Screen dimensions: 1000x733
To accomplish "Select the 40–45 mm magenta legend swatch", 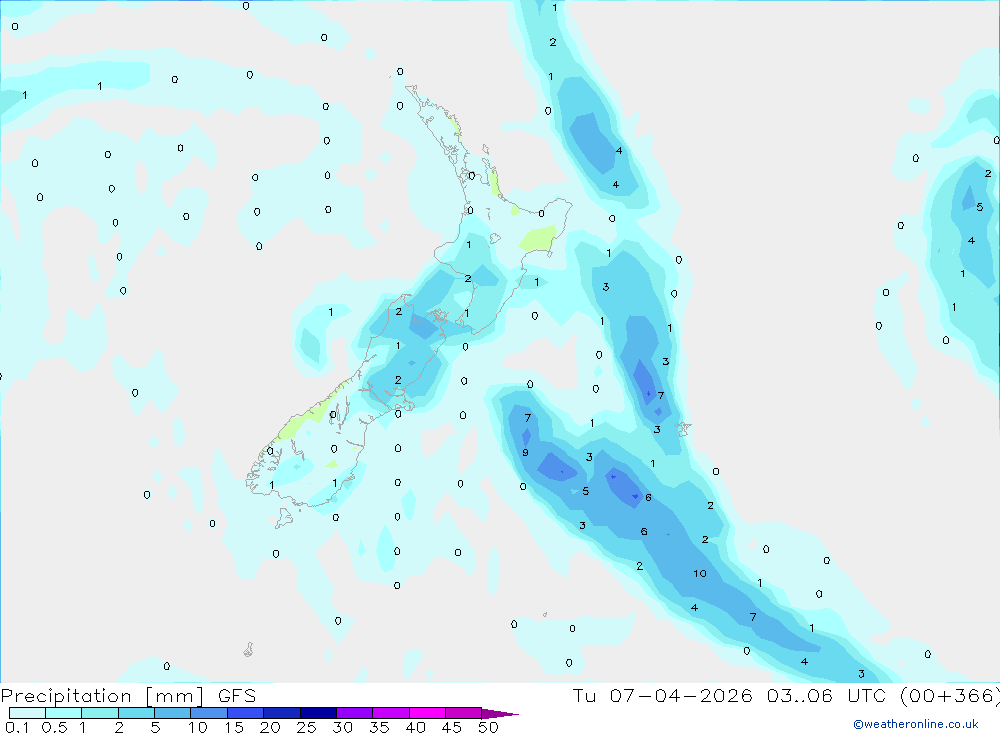I will pos(427,713).
